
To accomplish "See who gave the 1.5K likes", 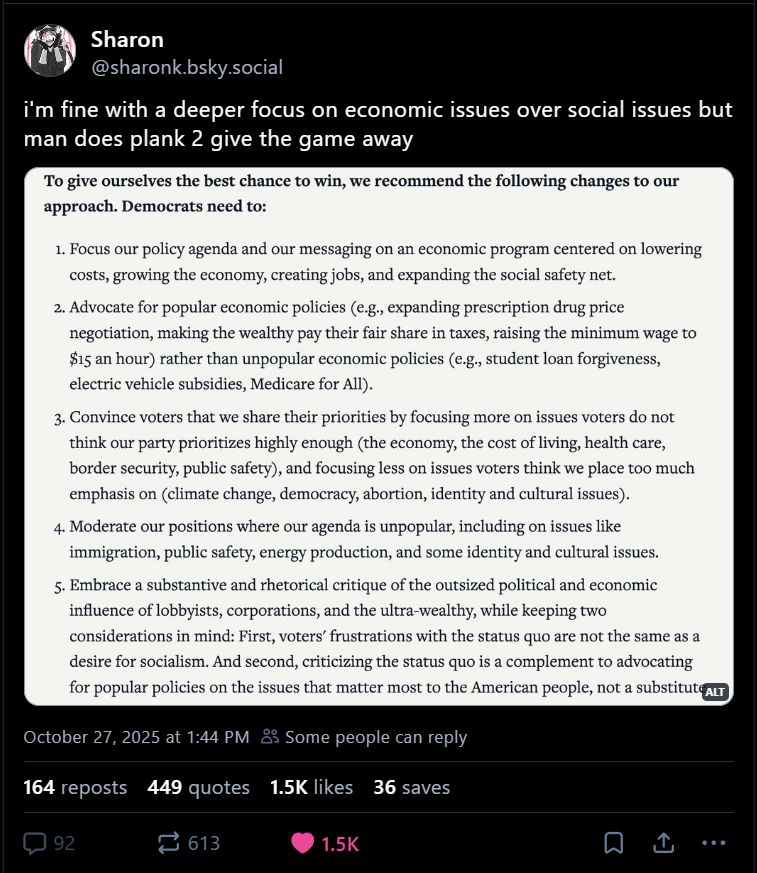I will 312,787.
